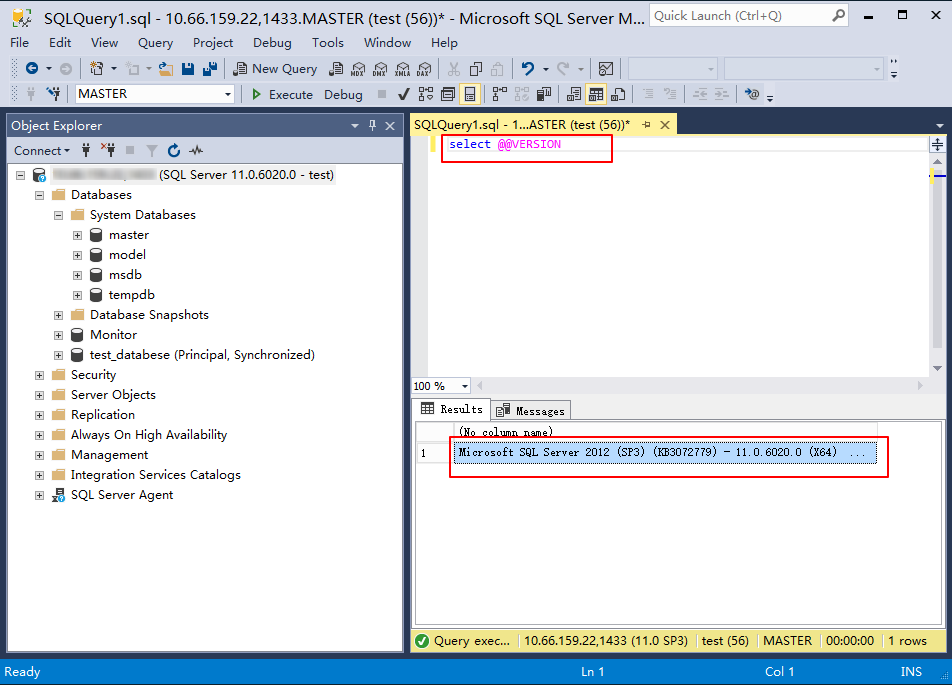Screen dimensions: 952x685
Task: Click the Disconnect plug icon in Object Explorer
Action: point(108,150)
